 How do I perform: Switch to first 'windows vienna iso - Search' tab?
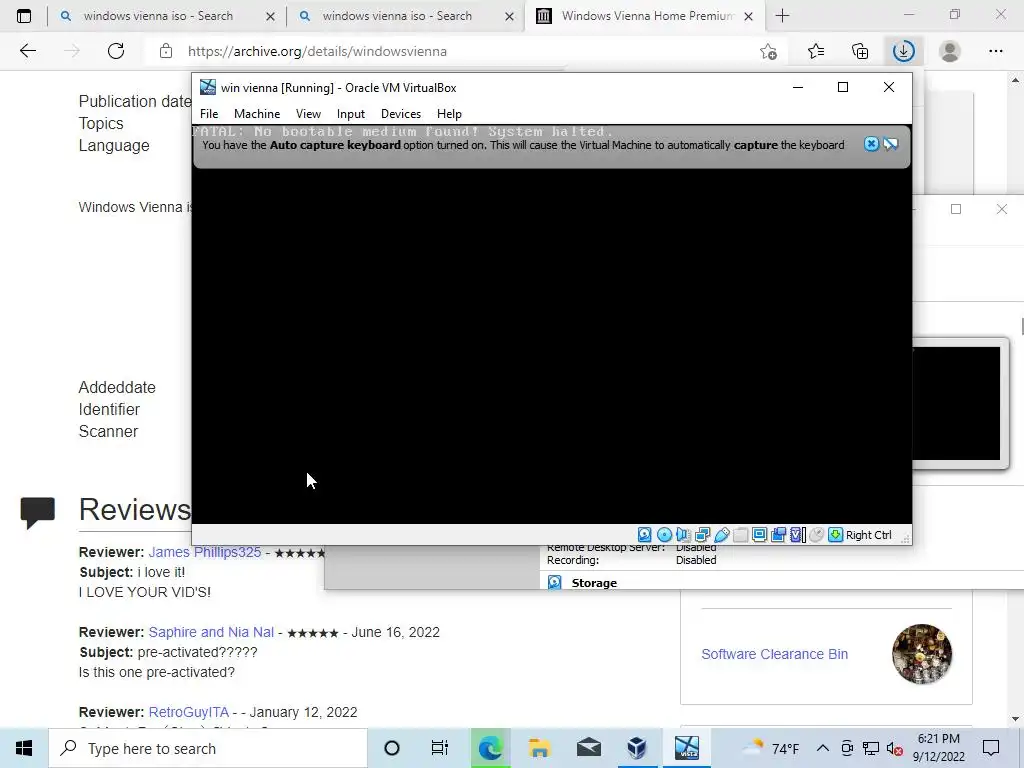[x=158, y=16]
